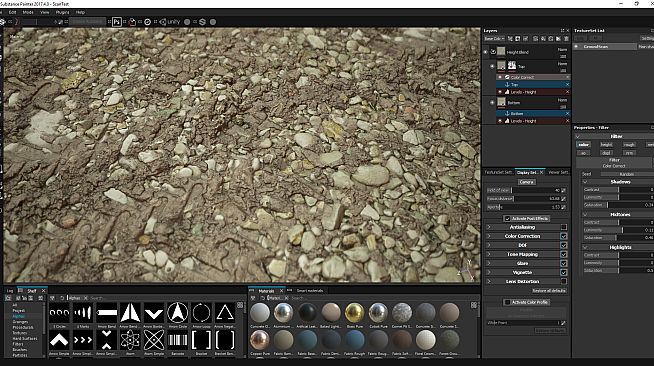Enable the Antialiasing checkbox
654x366 pixels.
pos(563,227)
